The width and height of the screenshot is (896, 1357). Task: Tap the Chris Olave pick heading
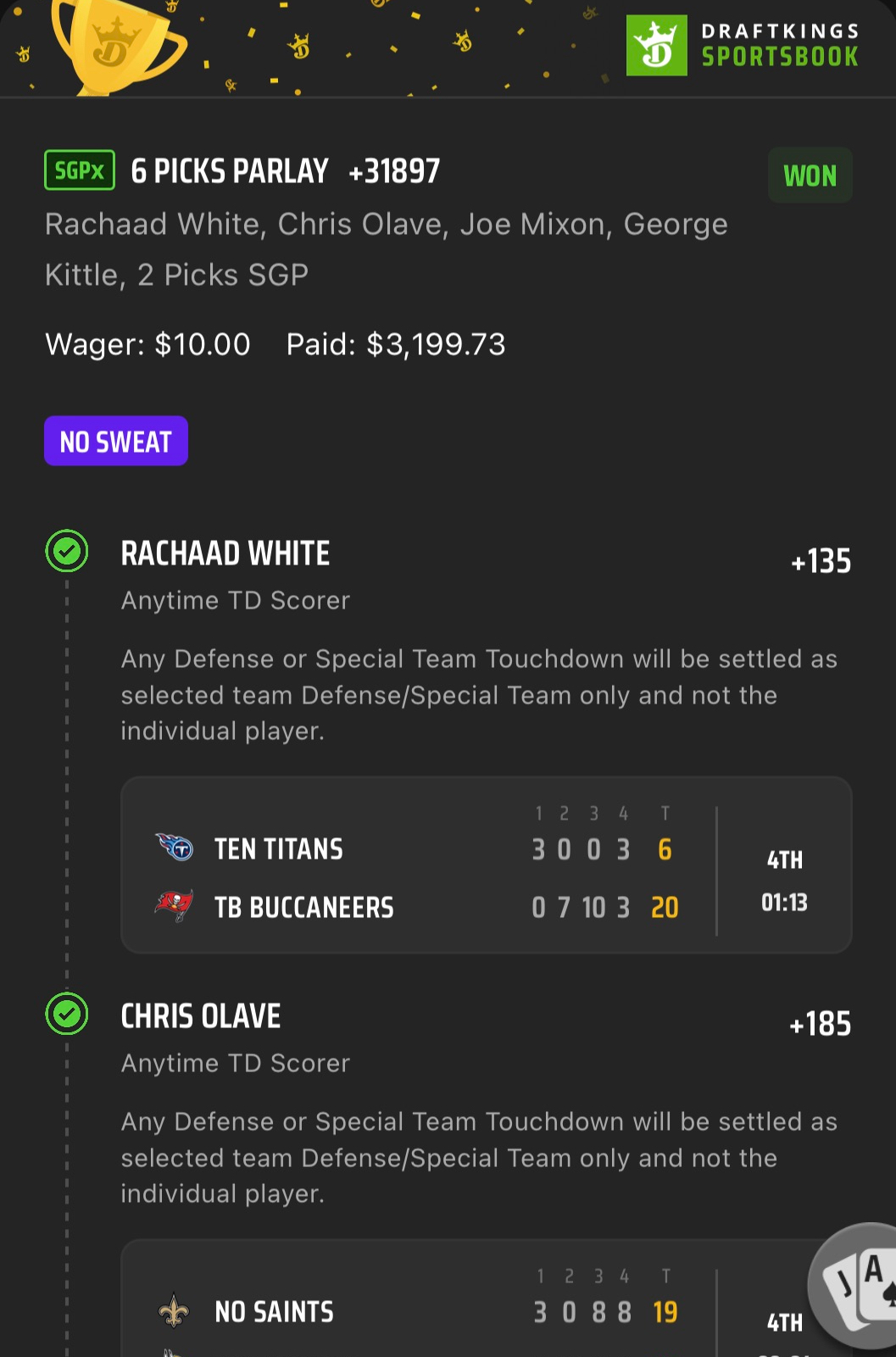click(x=201, y=1016)
